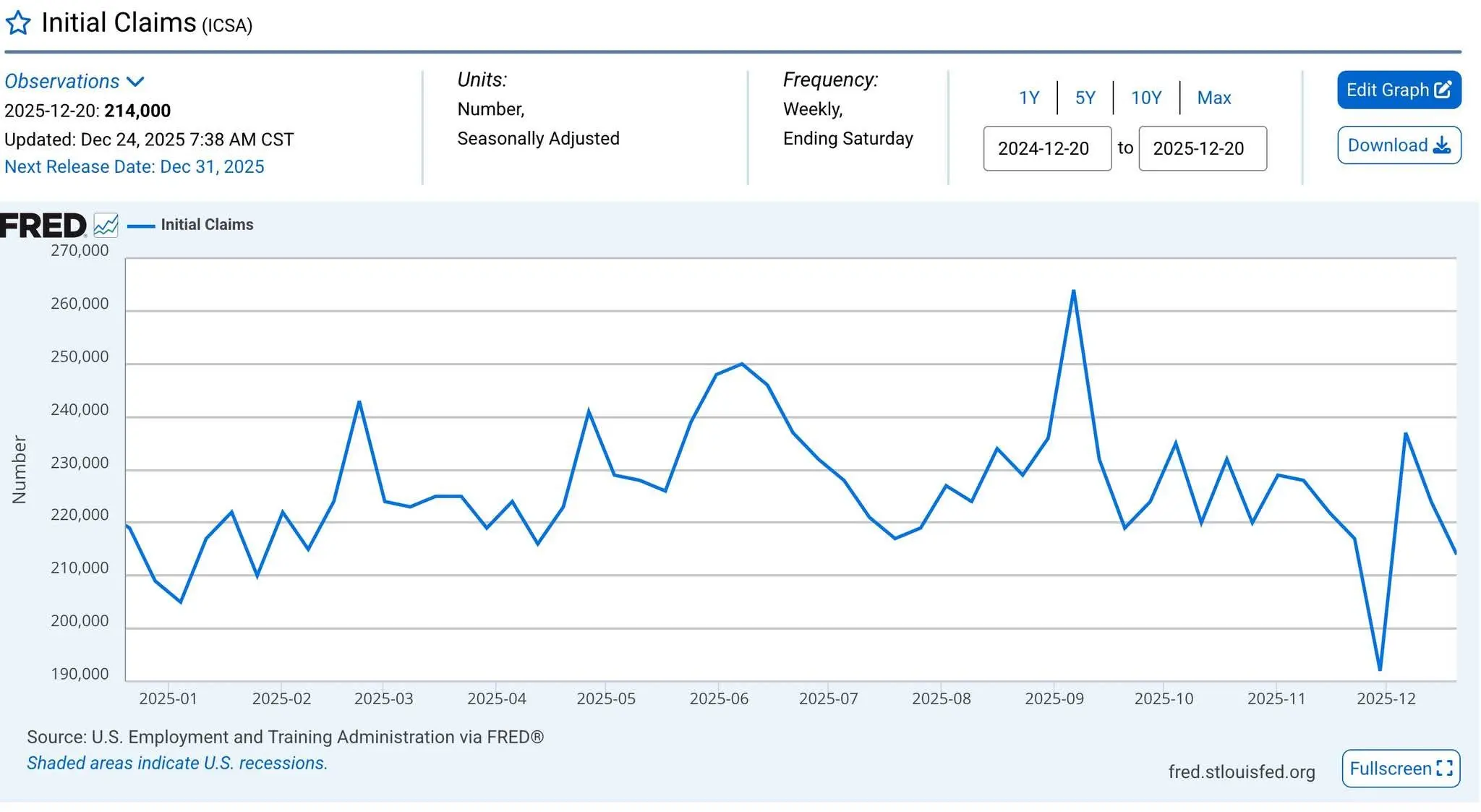Click the end date field 2025-12-20

[1202, 148]
